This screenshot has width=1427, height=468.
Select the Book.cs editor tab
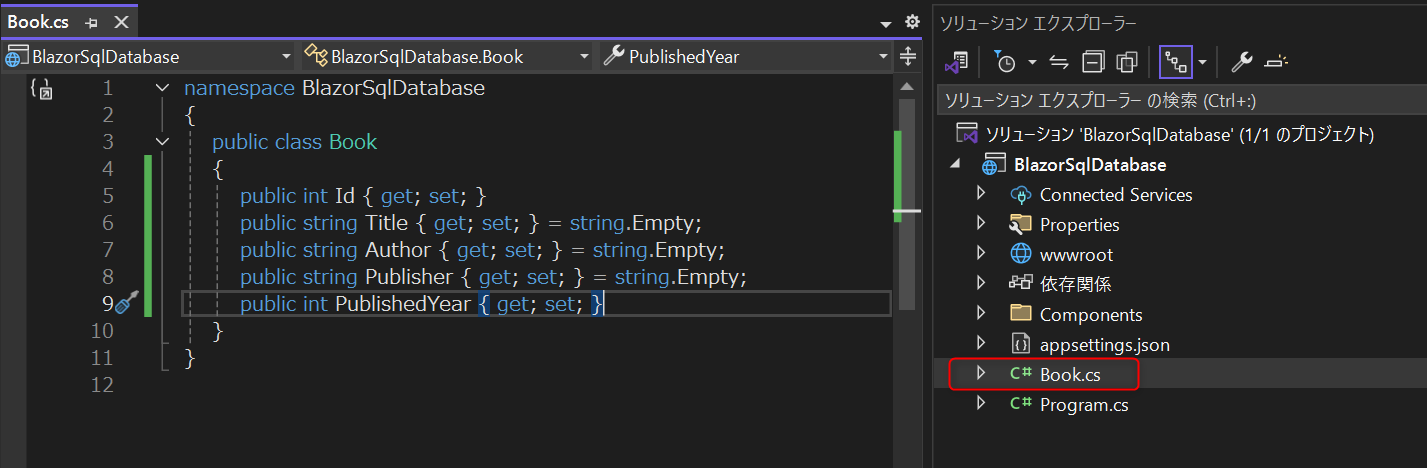38,22
